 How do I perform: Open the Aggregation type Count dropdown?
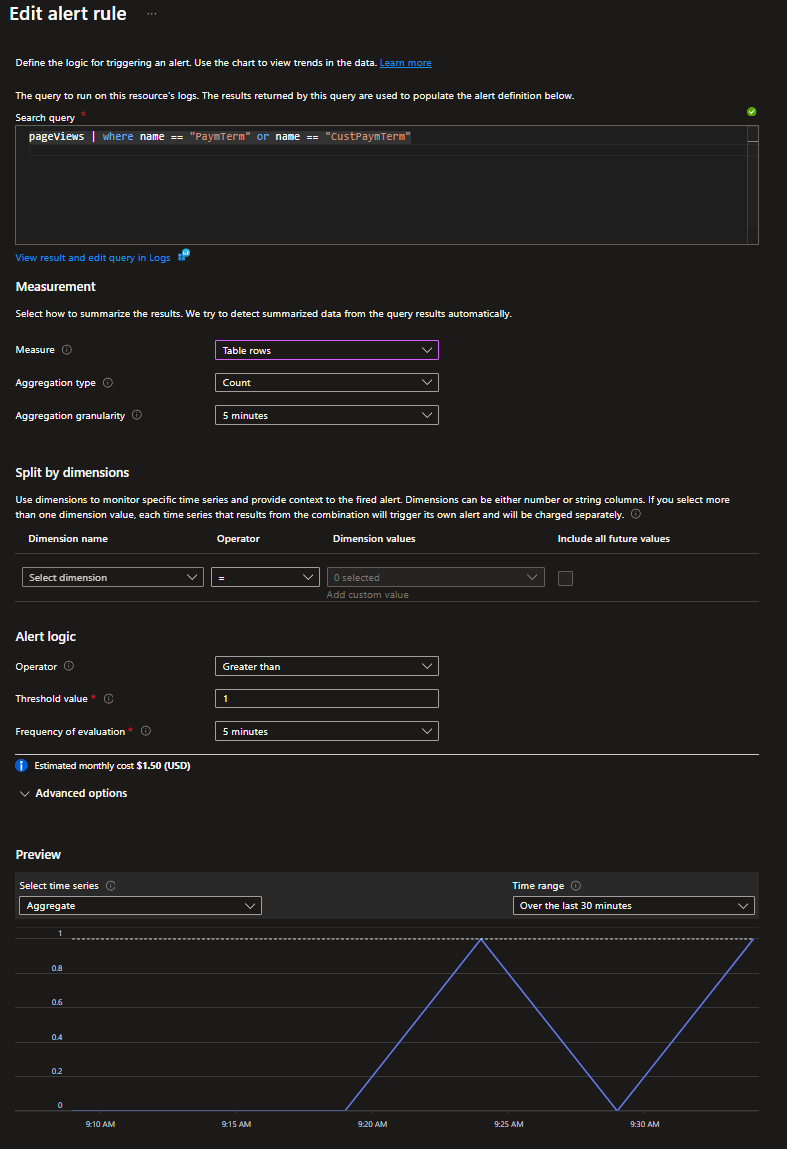coord(326,383)
